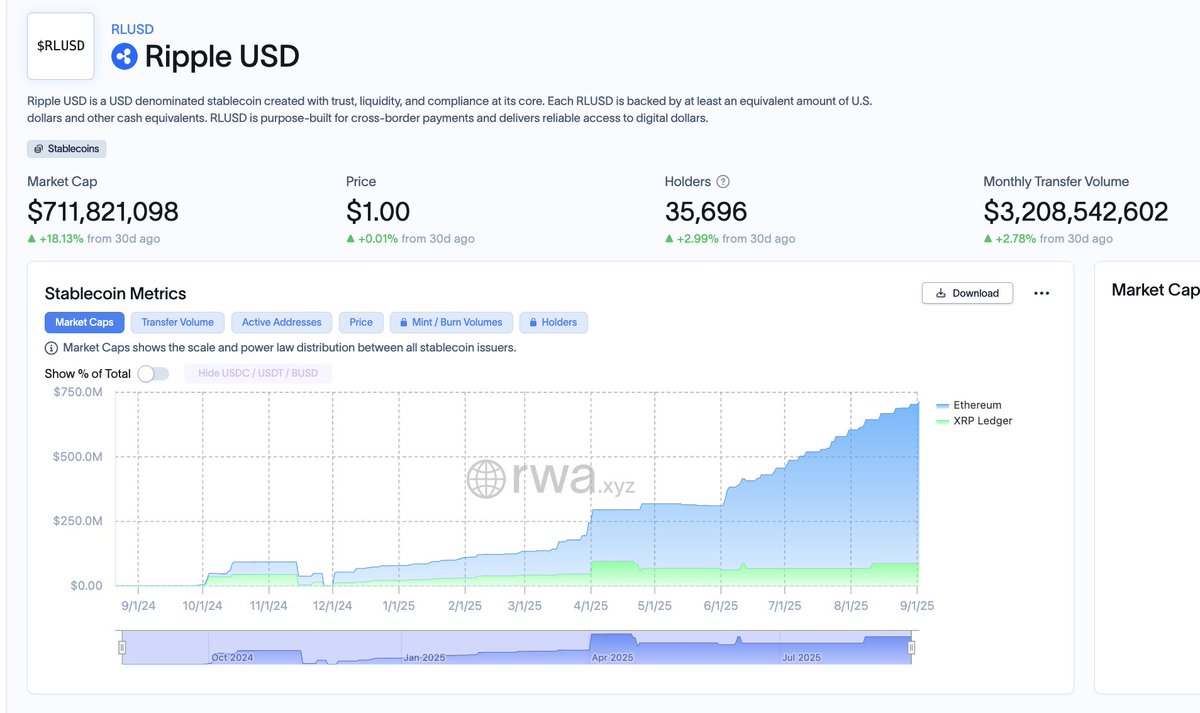Open the locked Holders metric tab
1200x713 pixels.
pos(554,322)
